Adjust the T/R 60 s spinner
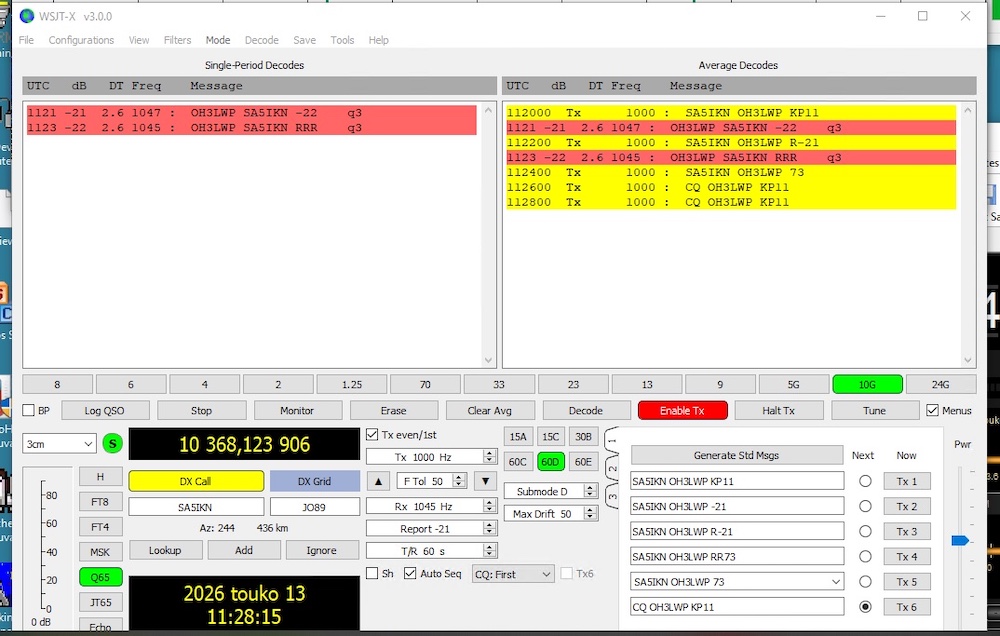Viewport: 1000px width, 636px height. click(489, 551)
